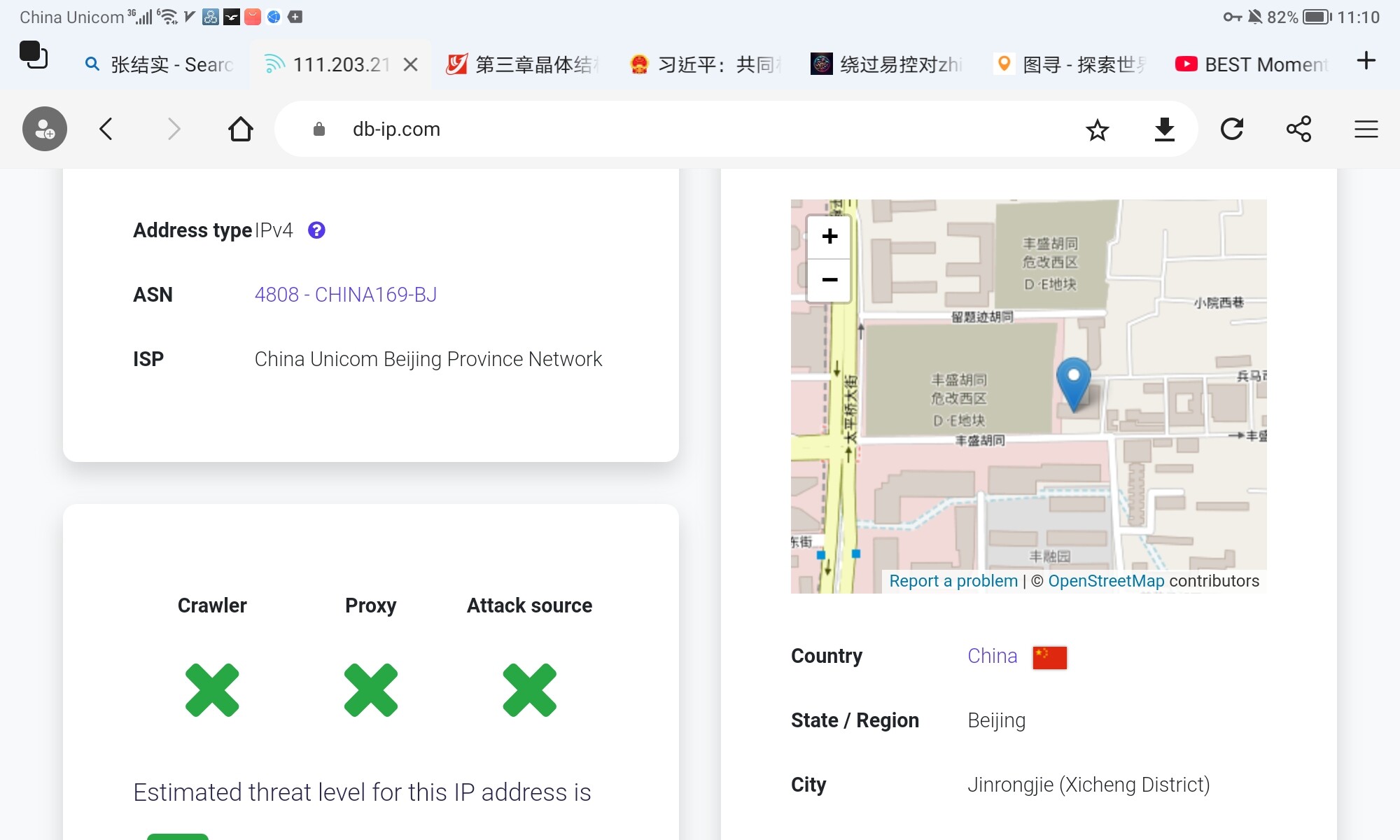Image resolution: width=1400 pixels, height=840 pixels.
Task: Click the Address type help icon
Action: click(x=316, y=230)
